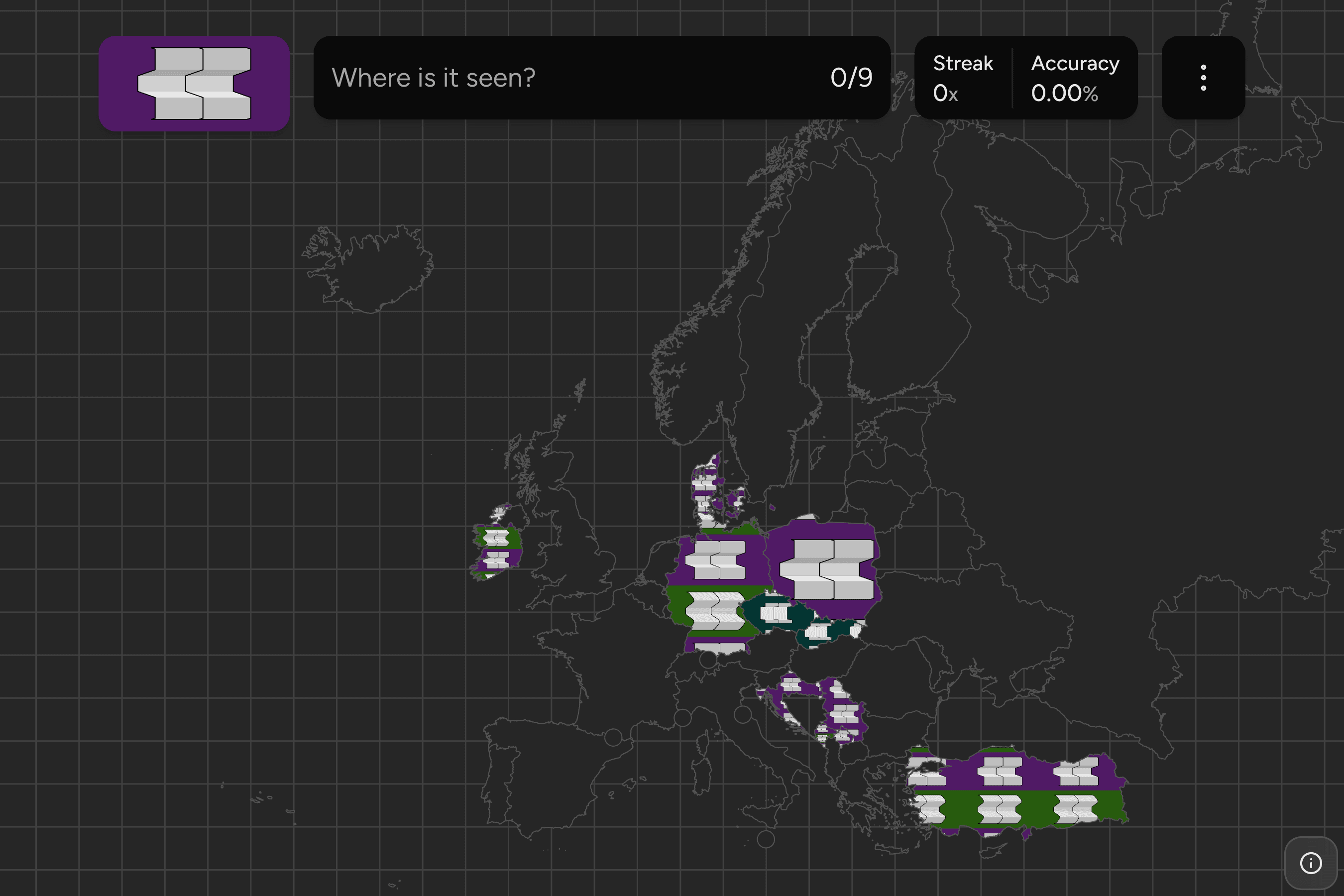Viewport: 1344px width, 896px height.
Task: Click the Liechtenstein circle marker
Action: point(708,660)
